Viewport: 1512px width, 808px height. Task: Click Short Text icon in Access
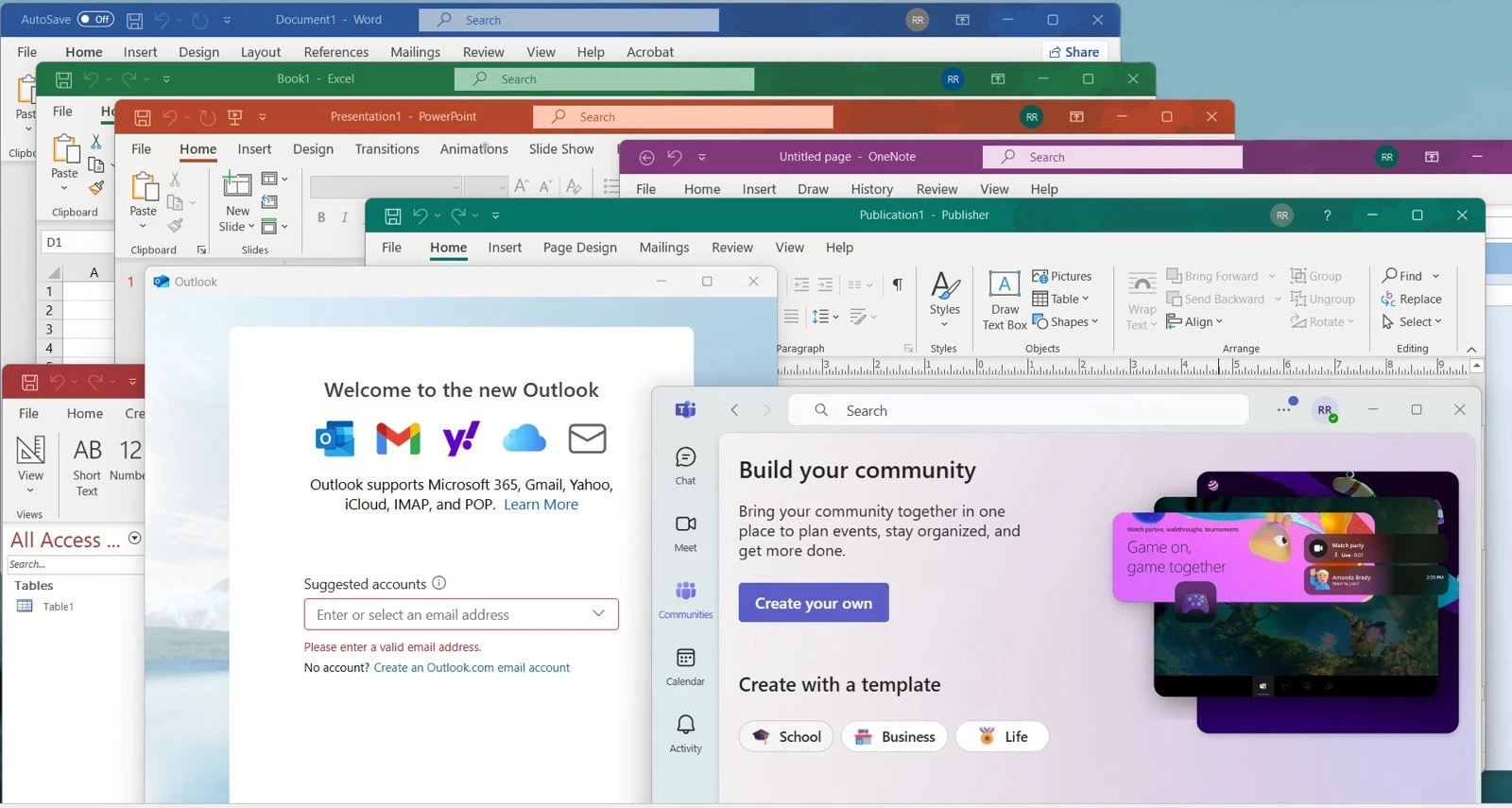[87, 466]
